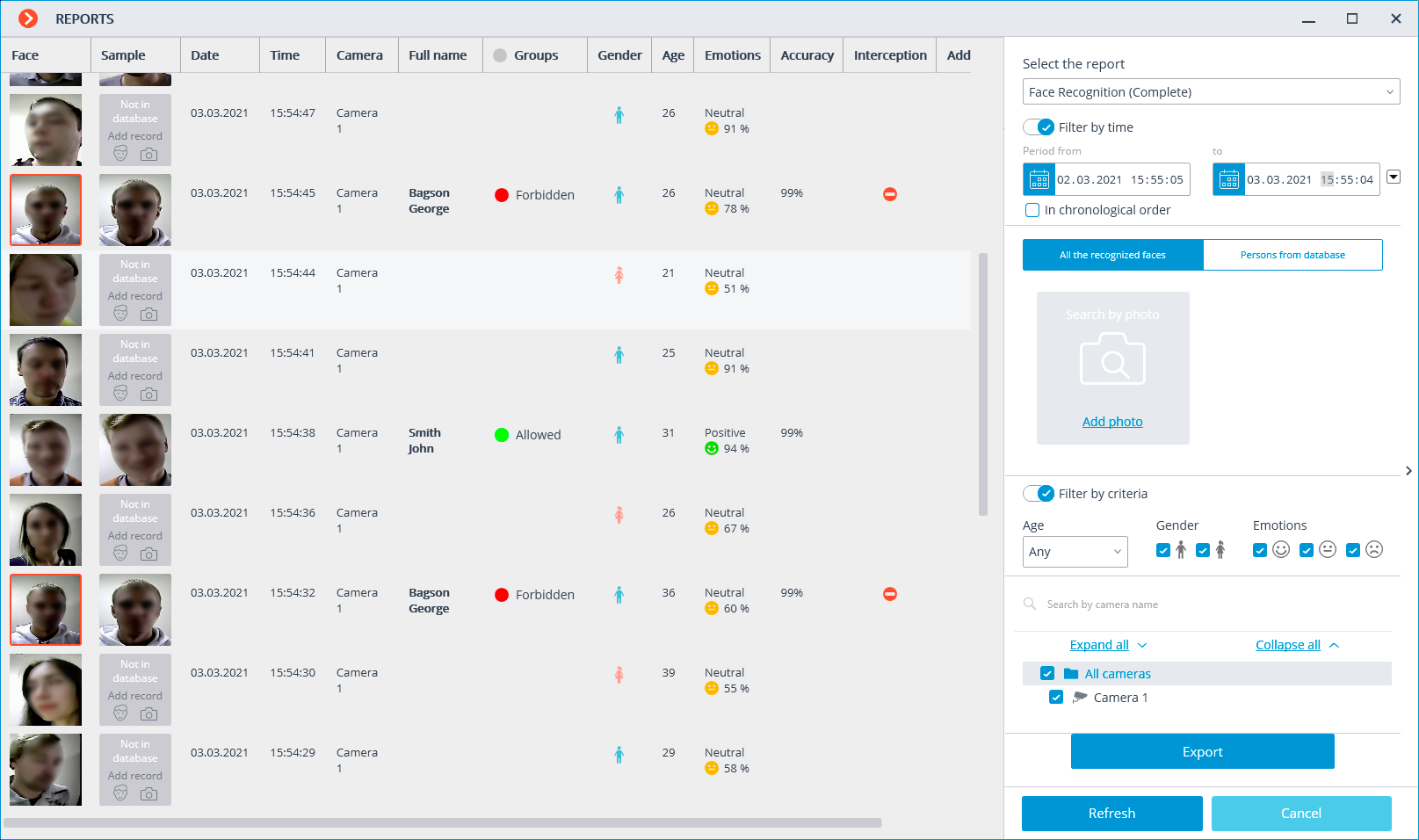Enable In chronological order checkbox
The image size is (1419, 840).
click(1032, 210)
